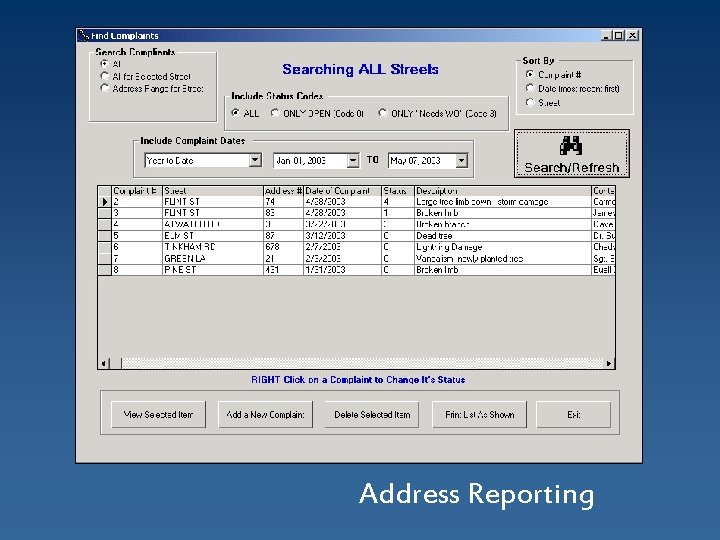
Task: Choose ALL status codes radio
Action: coord(236,113)
